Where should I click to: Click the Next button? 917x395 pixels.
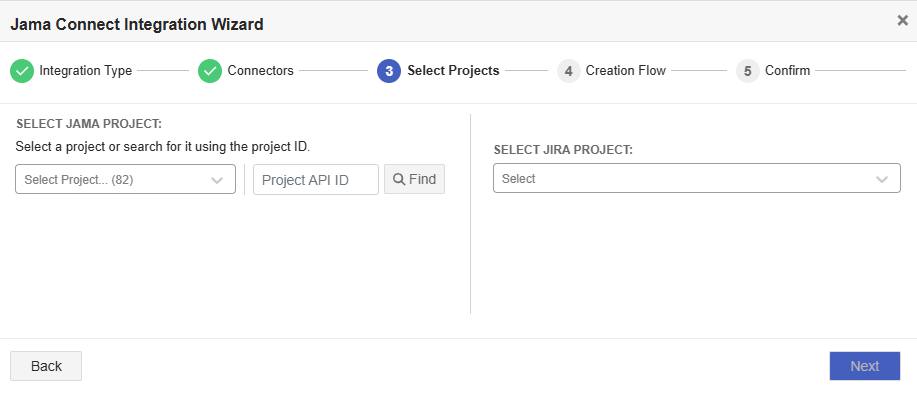pos(864,366)
